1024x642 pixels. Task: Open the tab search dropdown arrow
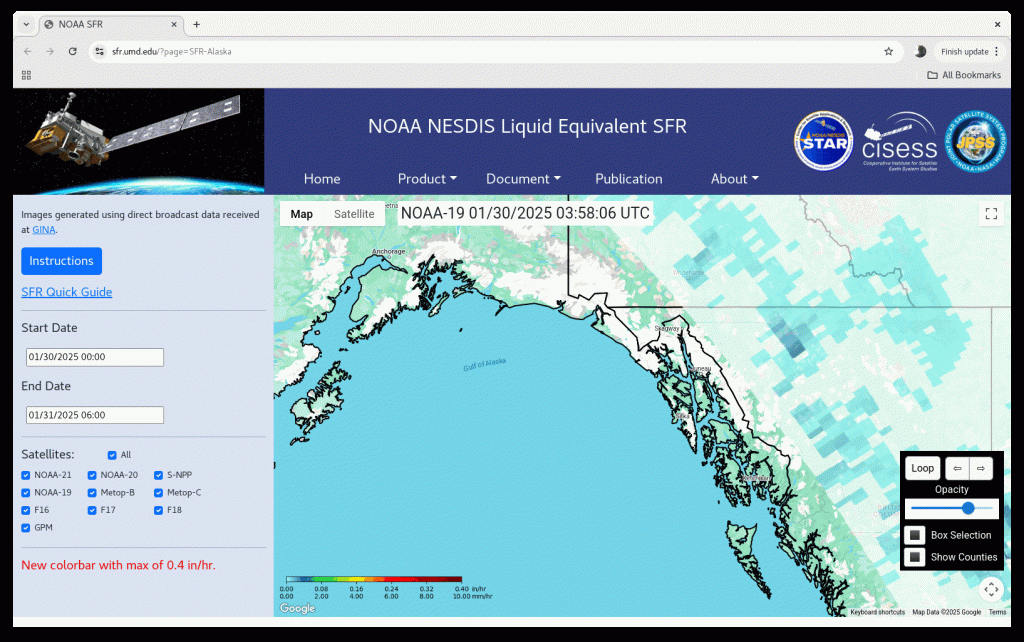point(26,24)
